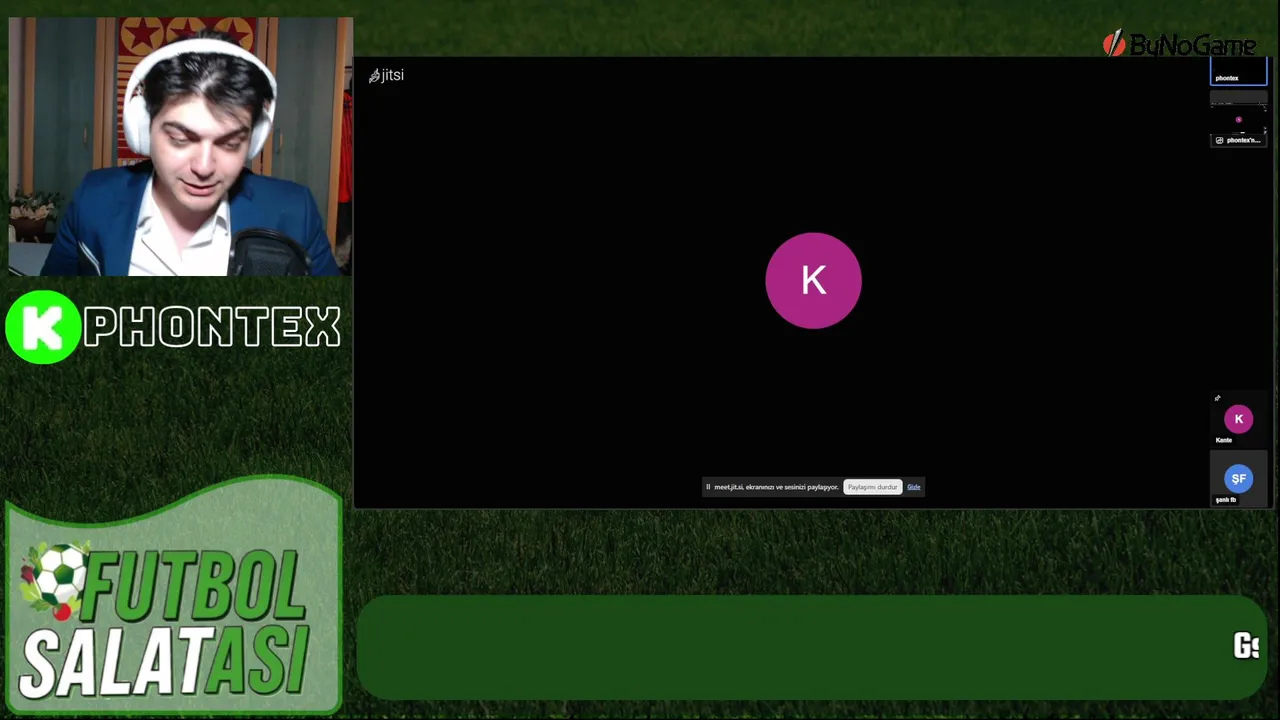Click the pause icon on the sharing notification bar
The image size is (1280, 720).
tap(708, 487)
